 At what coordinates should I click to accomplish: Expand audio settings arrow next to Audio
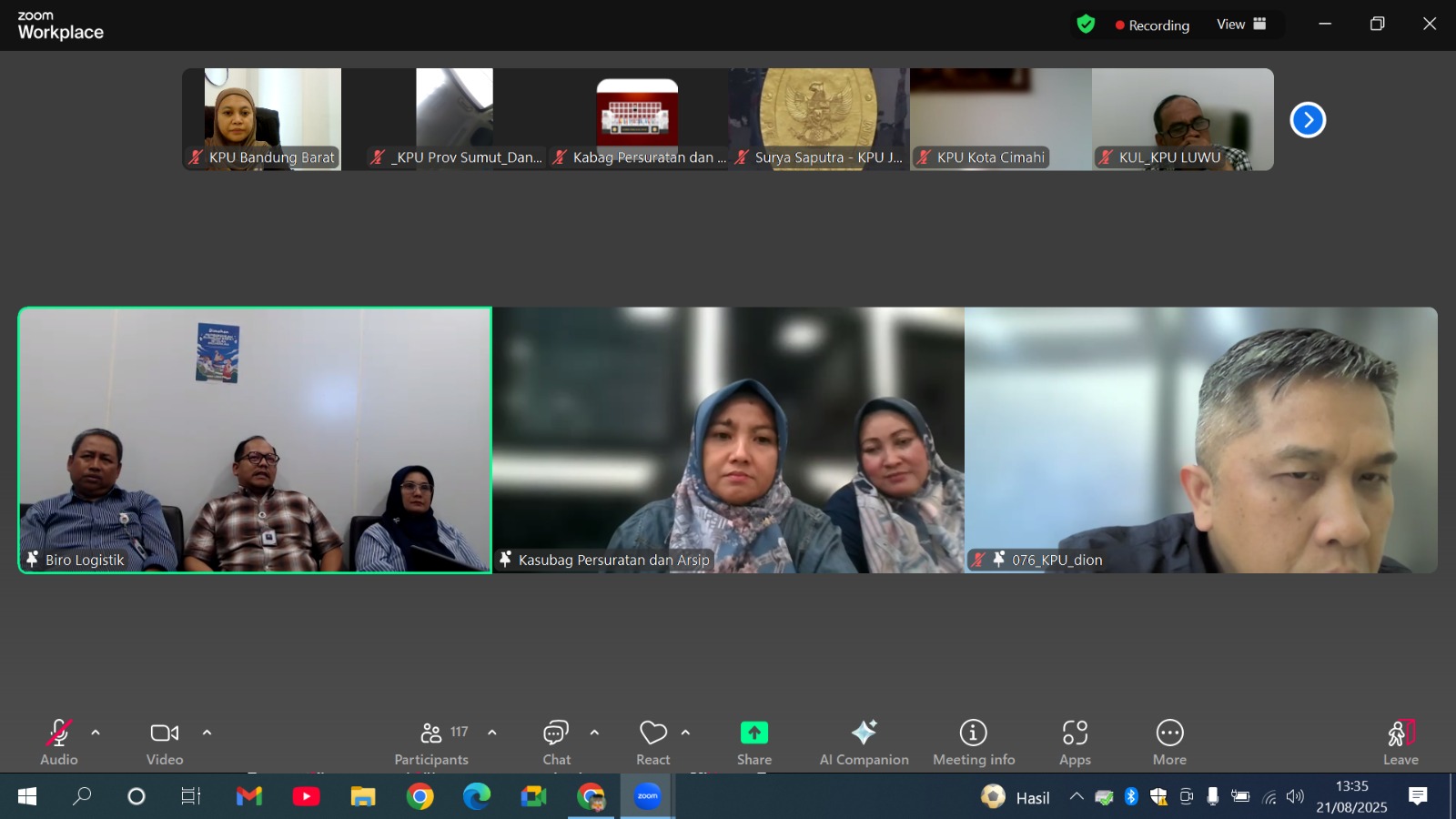click(x=96, y=733)
